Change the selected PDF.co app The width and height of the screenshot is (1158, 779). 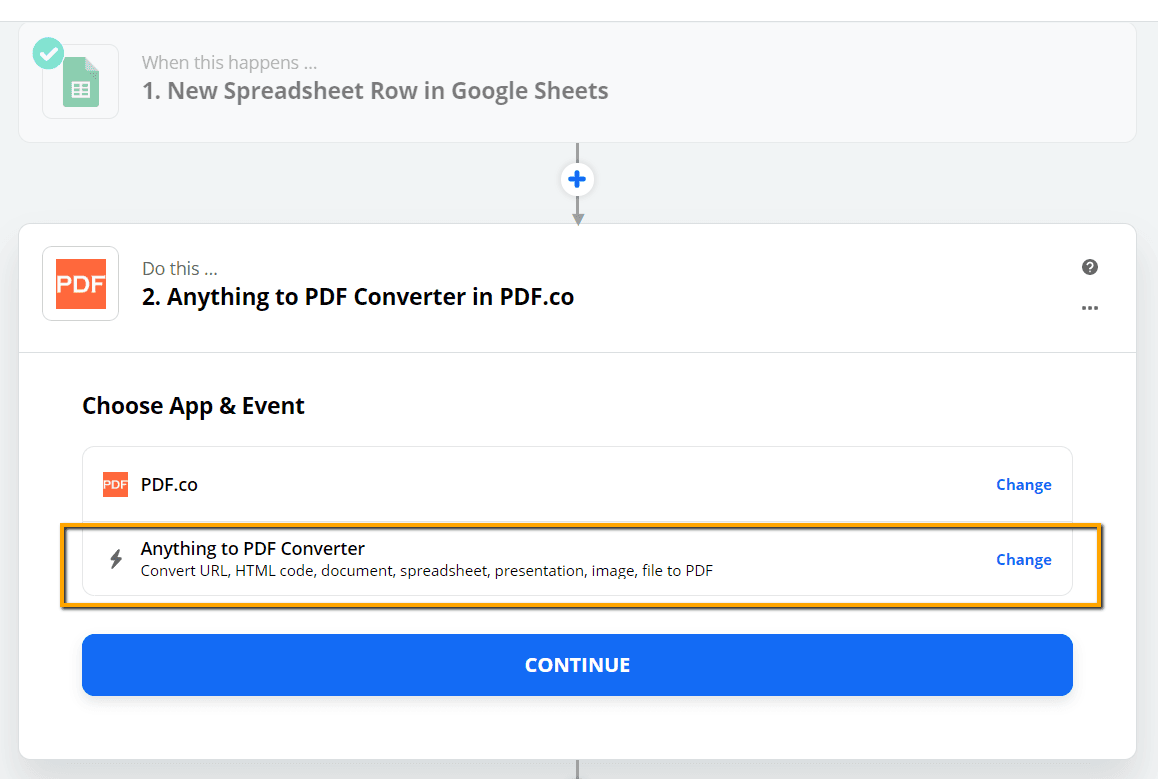1023,485
